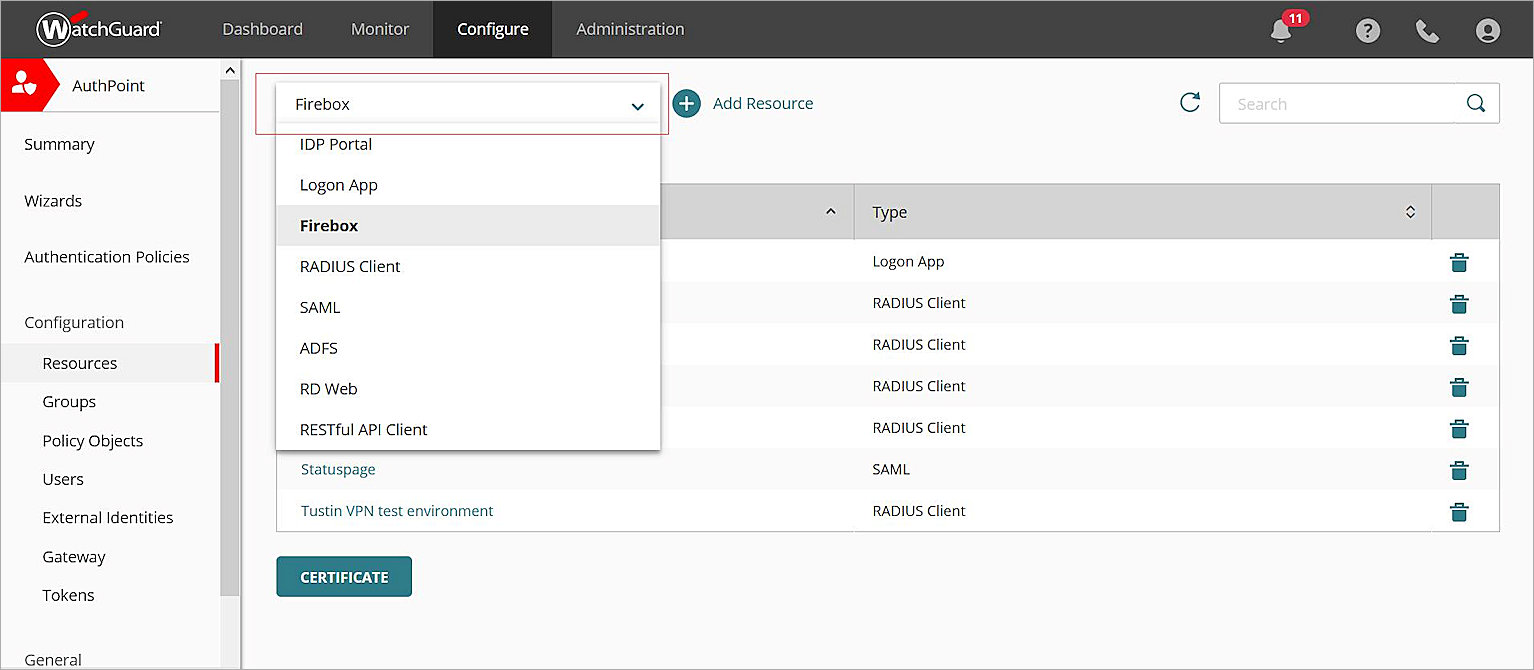
Task: Open the user account profile icon
Action: pyautogui.click(x=1487, y=30)
